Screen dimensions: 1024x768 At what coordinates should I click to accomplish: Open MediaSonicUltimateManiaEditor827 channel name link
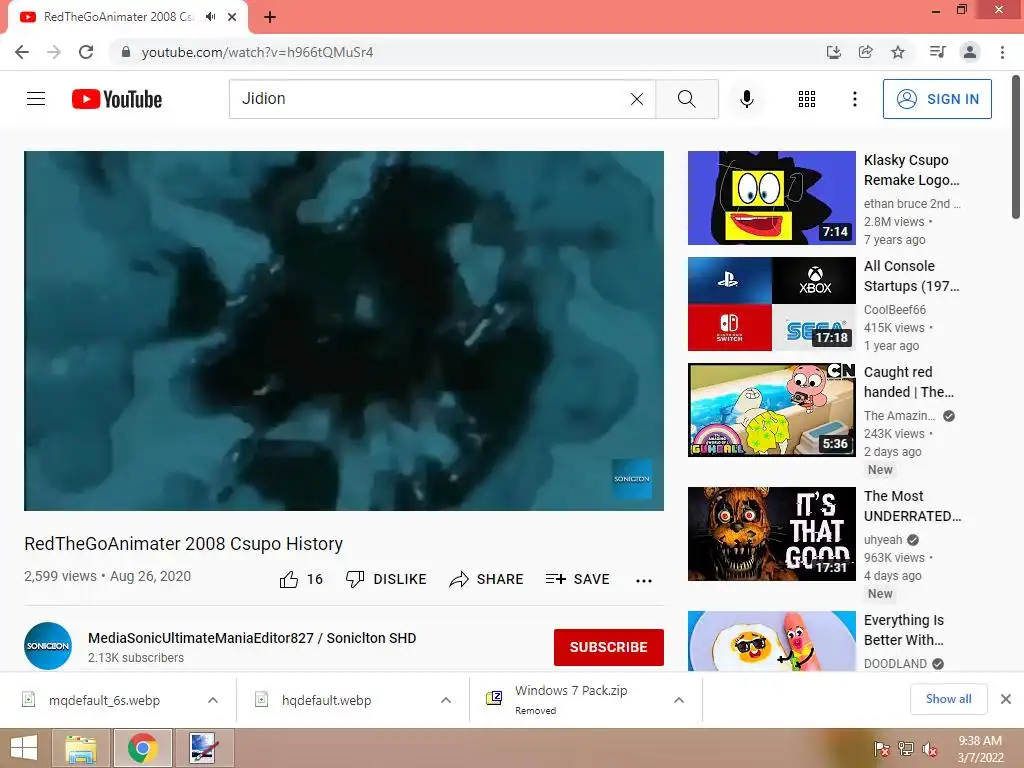click(x=252, y=638)
